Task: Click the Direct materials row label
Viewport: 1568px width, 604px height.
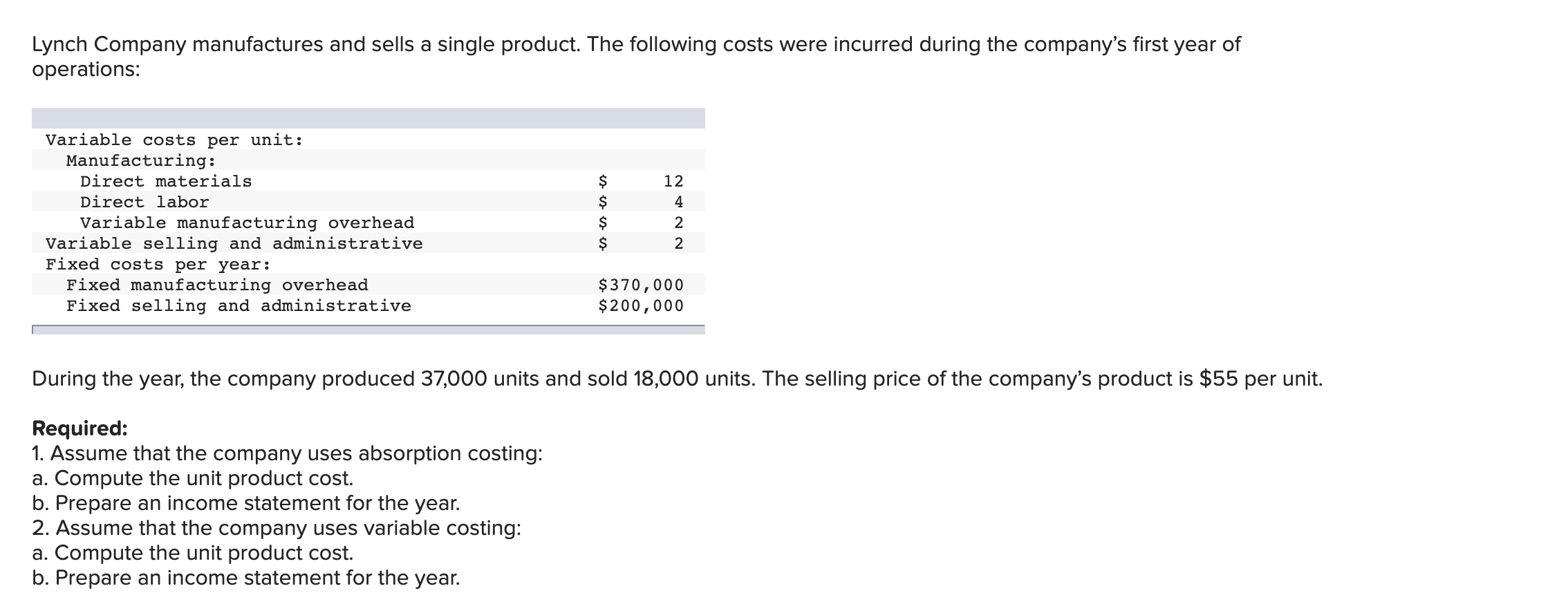Action: pyautogui.click(x=166, y=181)
